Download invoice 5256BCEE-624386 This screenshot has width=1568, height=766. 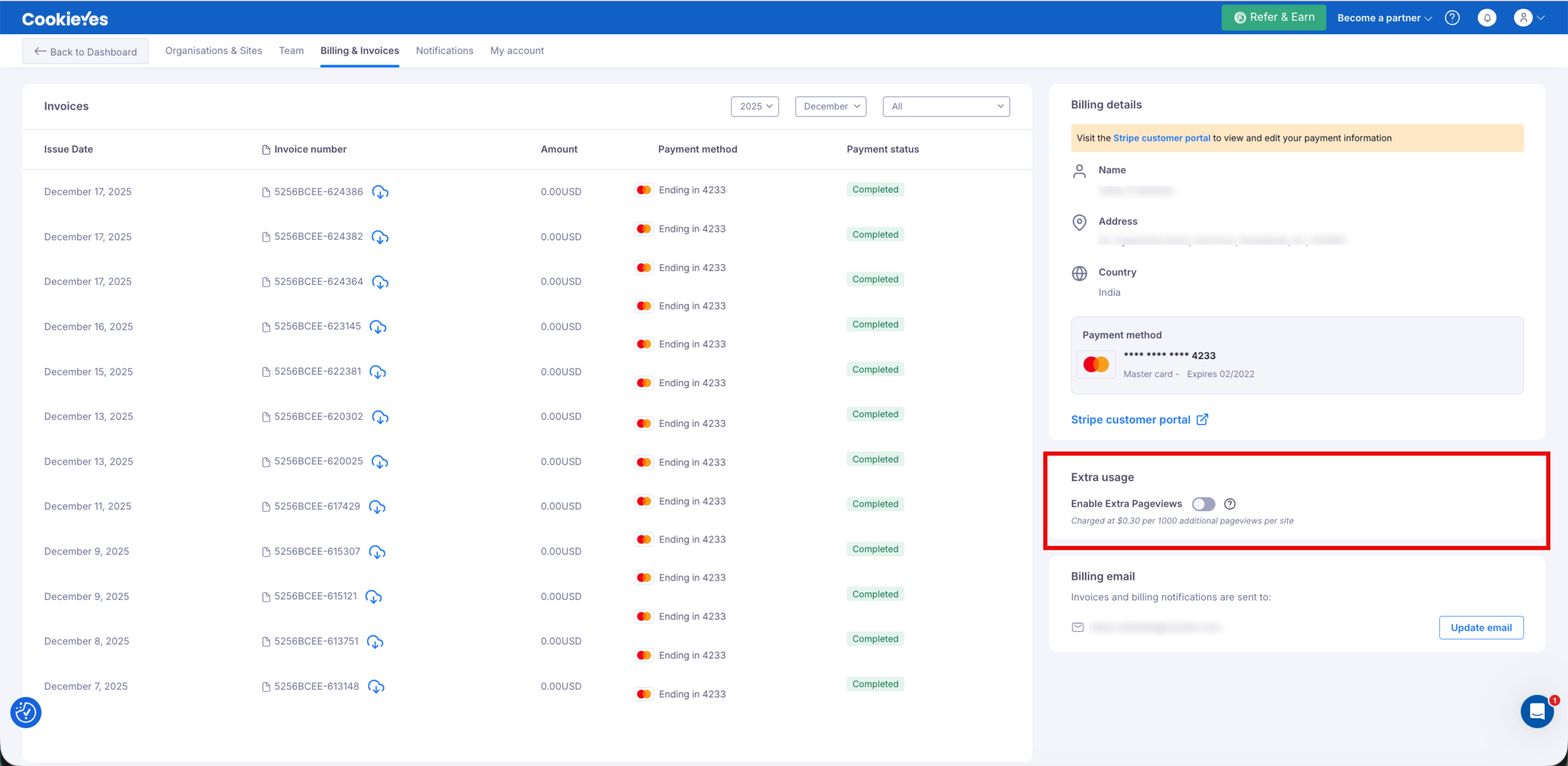click(380, 192)
